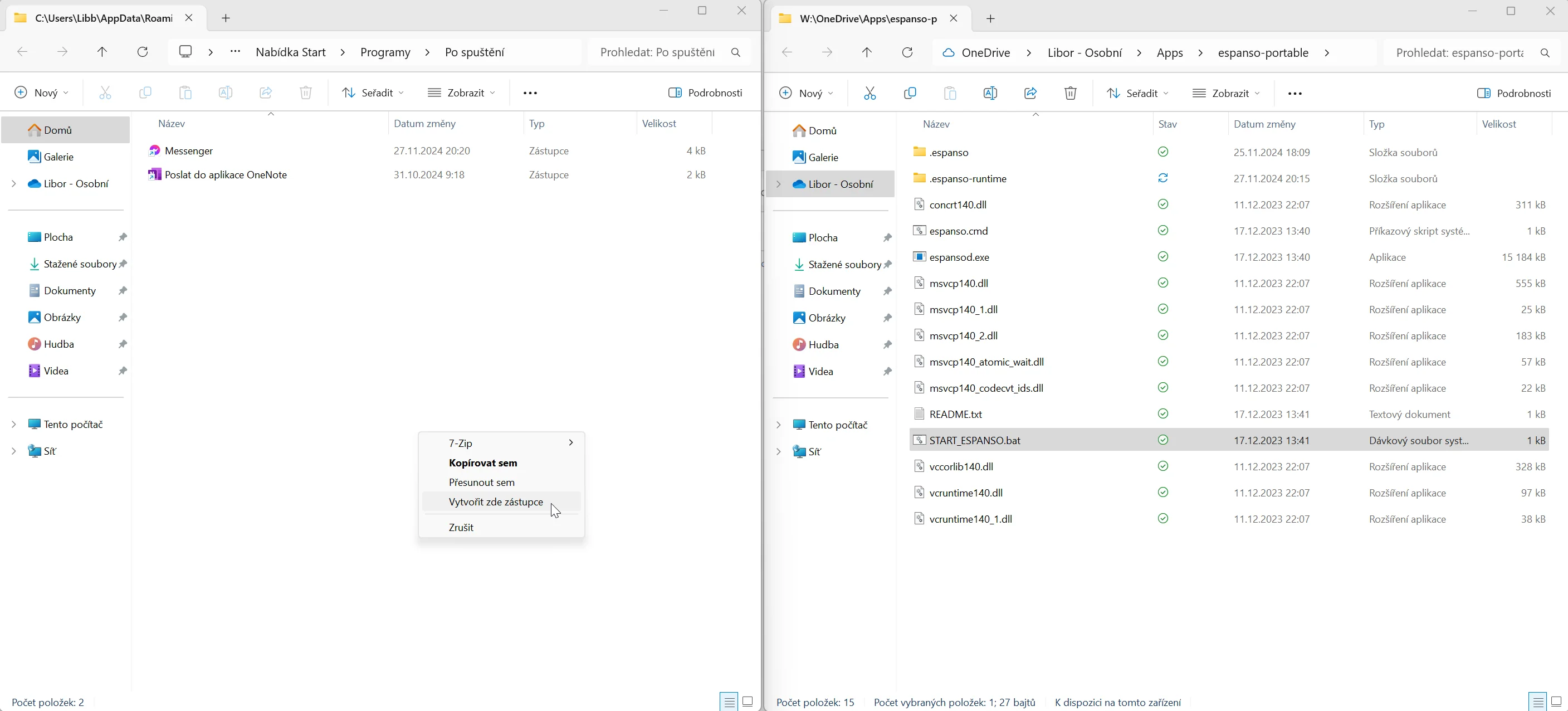The image size is (1568, 711).
Task: Open 7-Zip submenu arrow in context menu
Action: pyautogui.click(x=570, y=442)
